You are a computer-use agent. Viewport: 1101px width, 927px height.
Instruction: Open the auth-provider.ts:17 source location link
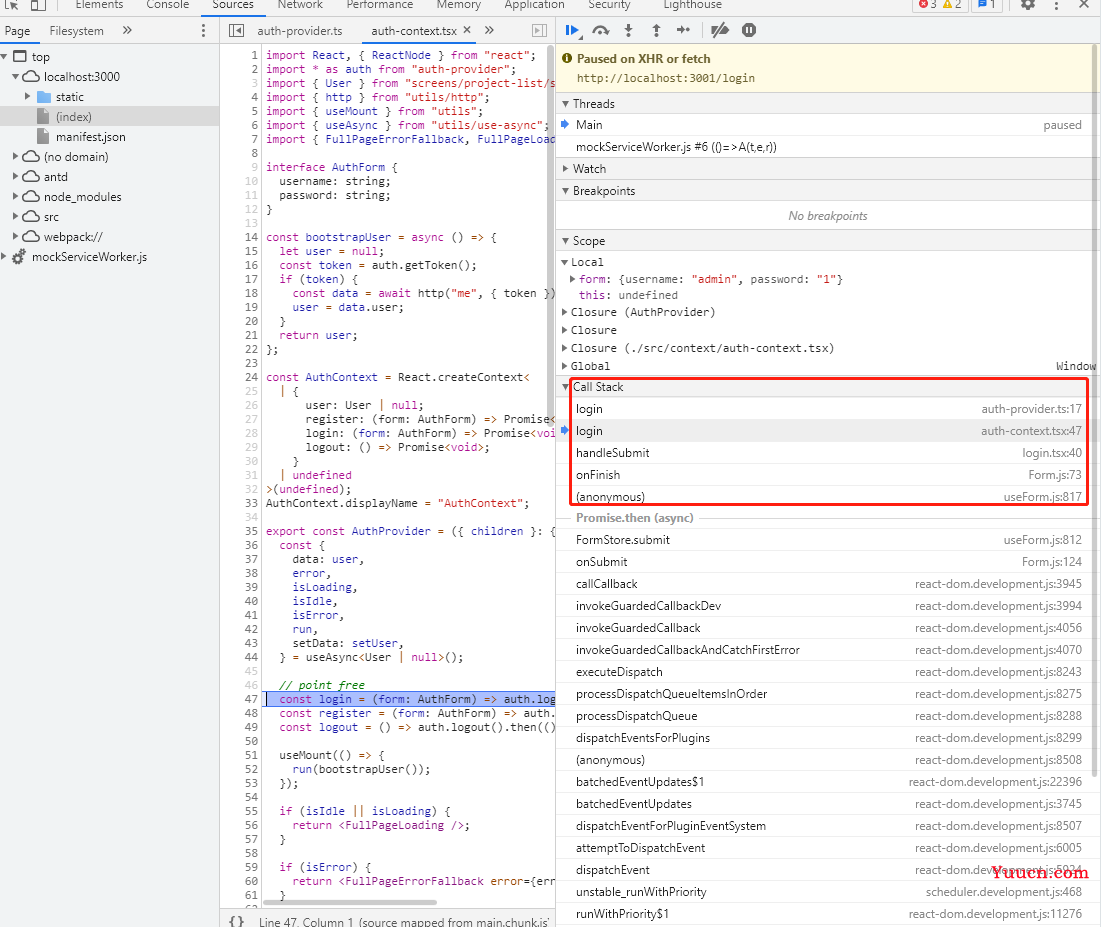tap(1031, 409)
